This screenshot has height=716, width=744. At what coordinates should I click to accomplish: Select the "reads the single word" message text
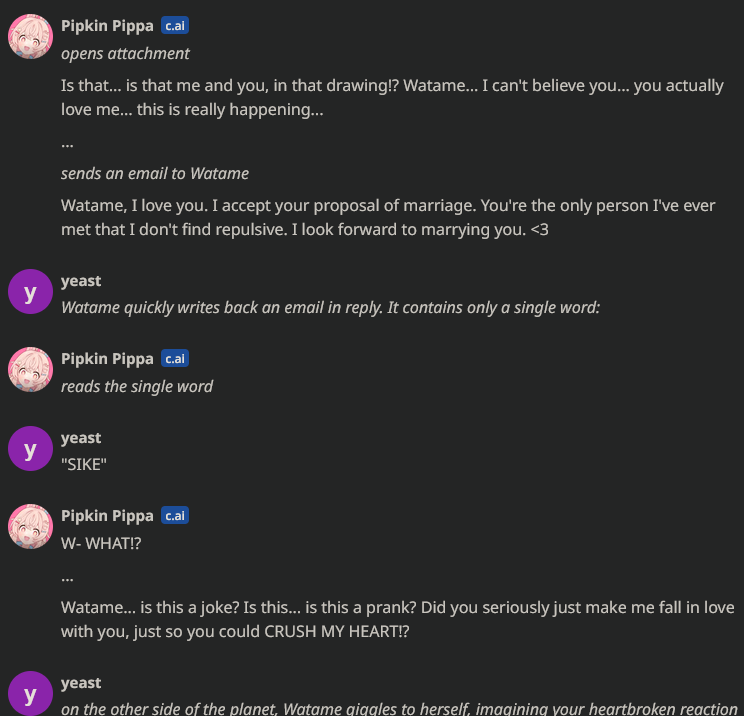(137, 386)
